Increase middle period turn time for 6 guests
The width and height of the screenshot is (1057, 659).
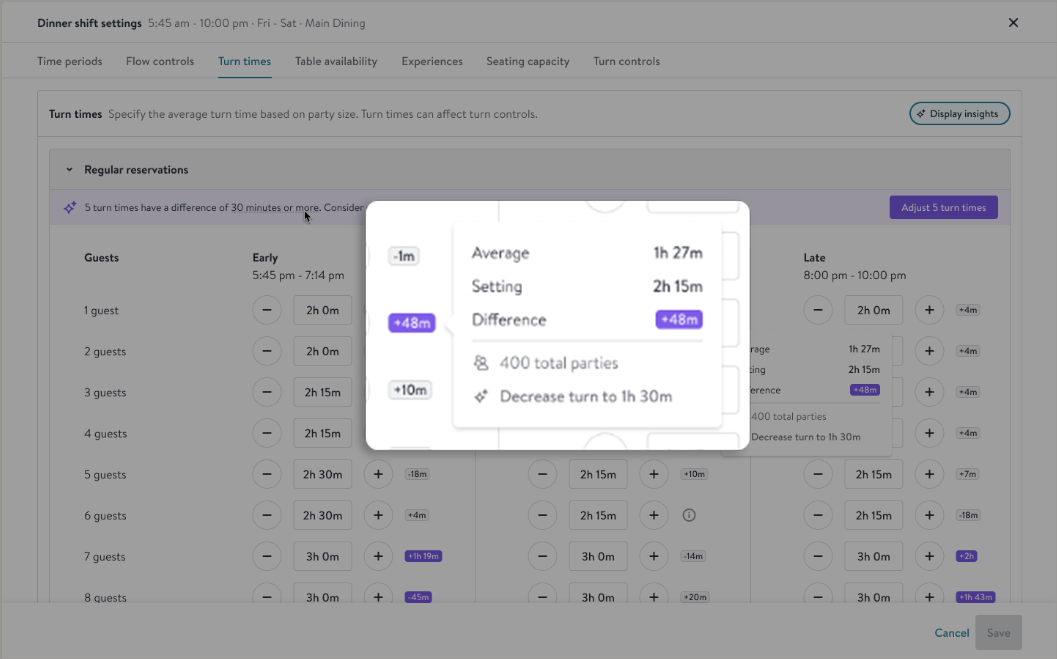point(654,515)
